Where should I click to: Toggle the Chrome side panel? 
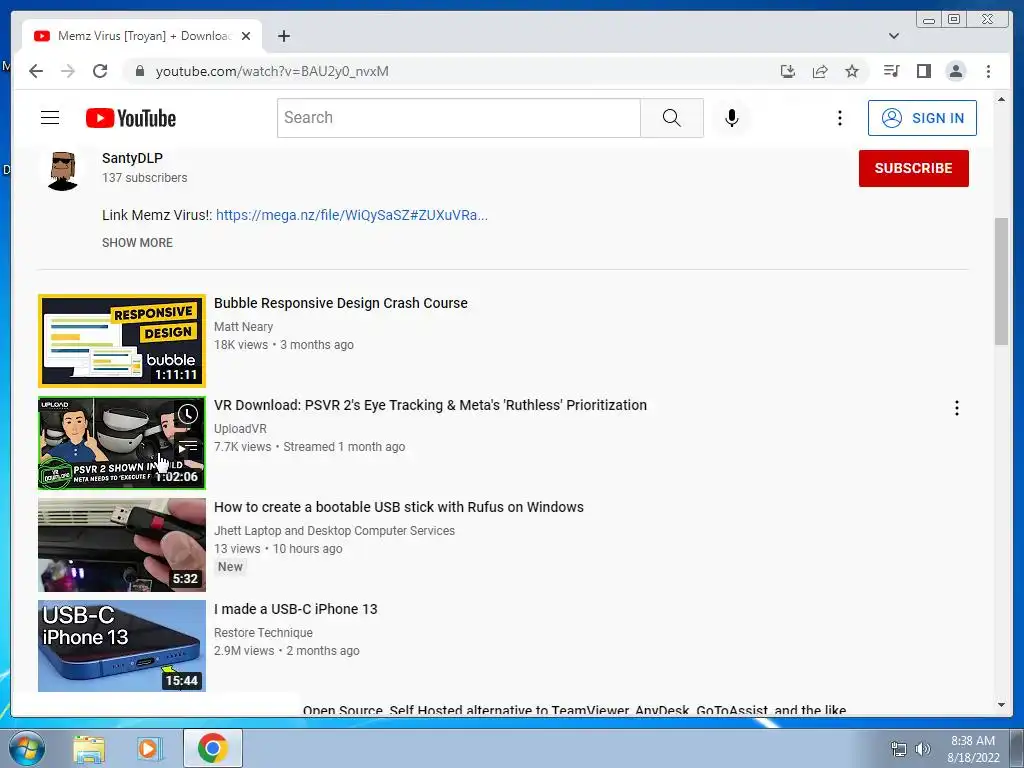[923, 71]
